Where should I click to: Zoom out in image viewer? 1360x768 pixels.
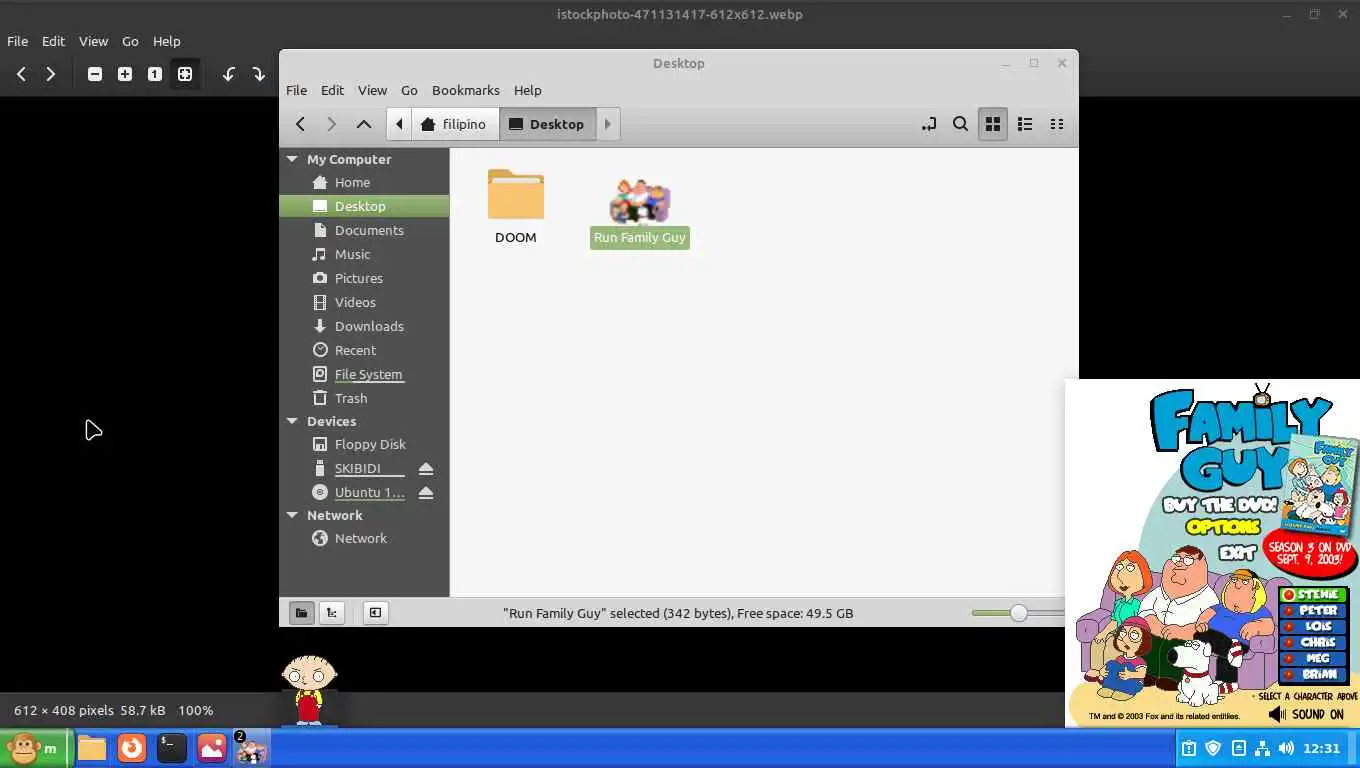[95, 74]
